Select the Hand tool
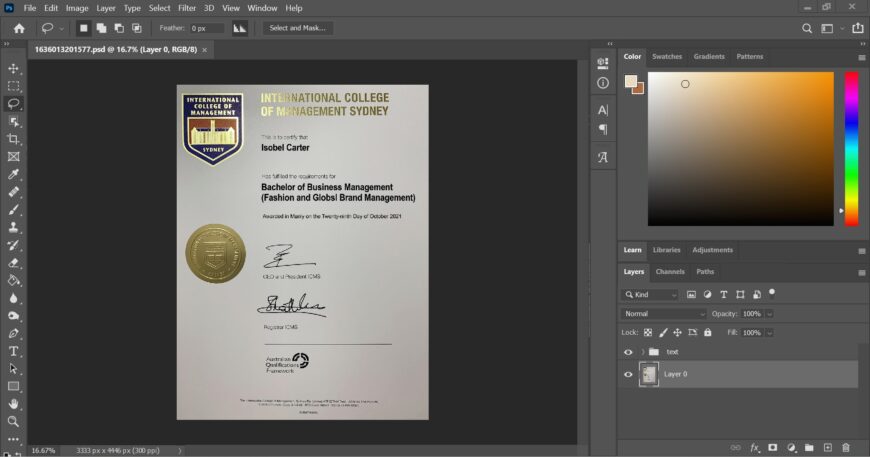Screen dimensions: 870x457 (13, 404)
